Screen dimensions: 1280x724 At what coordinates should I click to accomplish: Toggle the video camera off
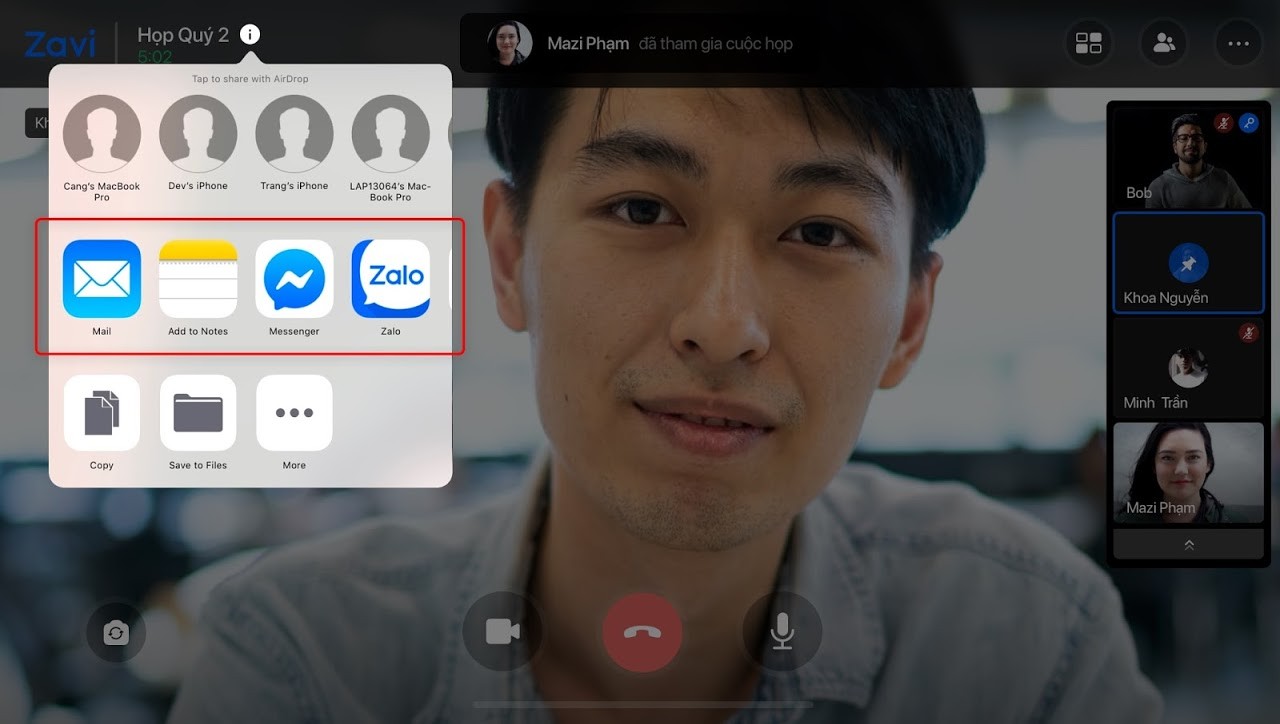(502, 632)
